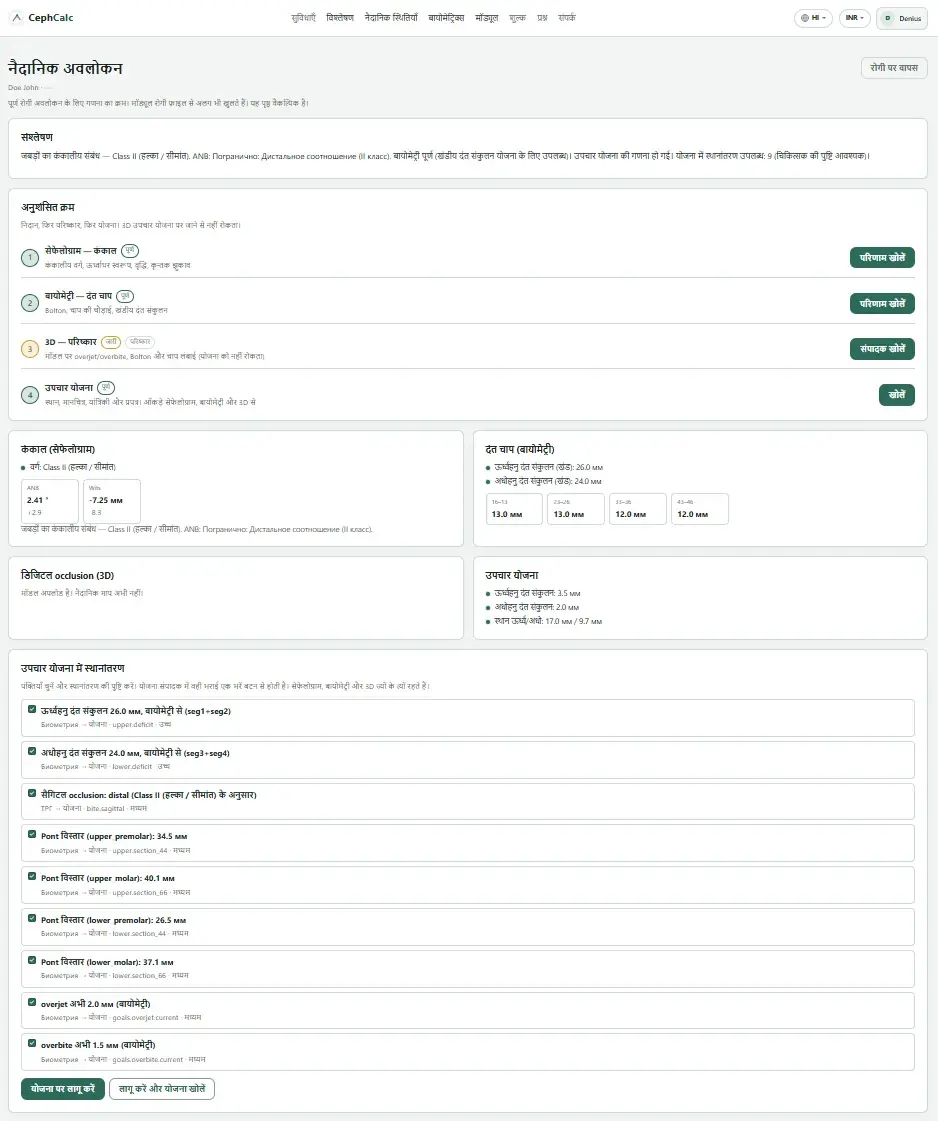The width and height of the screenshot is (938, 1121).
Task: Click the 16–13 segment 13.0 мм card
Action: tap(514, 509)
